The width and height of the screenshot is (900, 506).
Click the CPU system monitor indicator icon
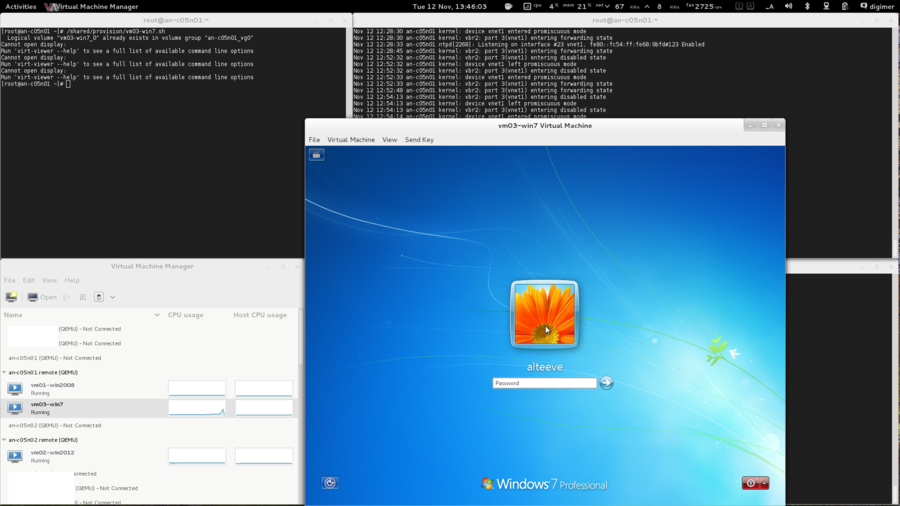527,6
